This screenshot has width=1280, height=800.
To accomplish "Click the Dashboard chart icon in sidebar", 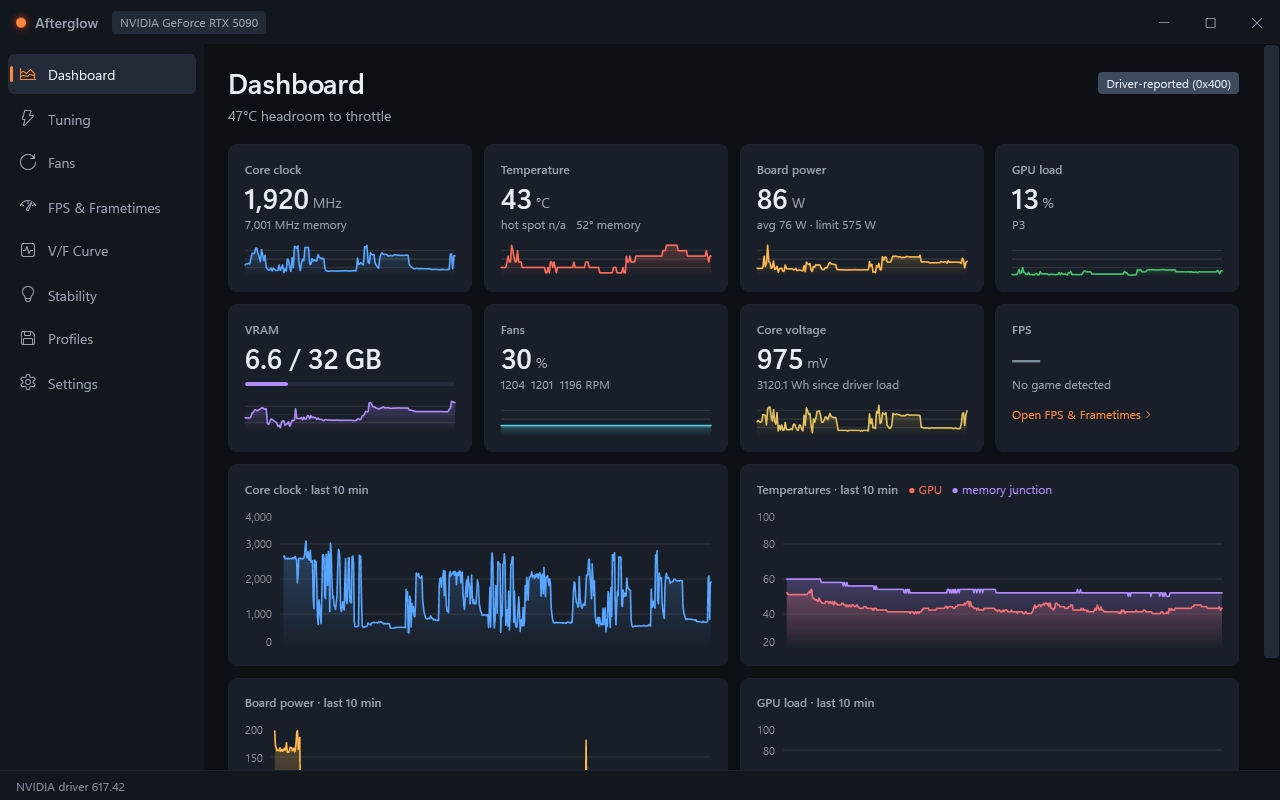I will (28, 75).
